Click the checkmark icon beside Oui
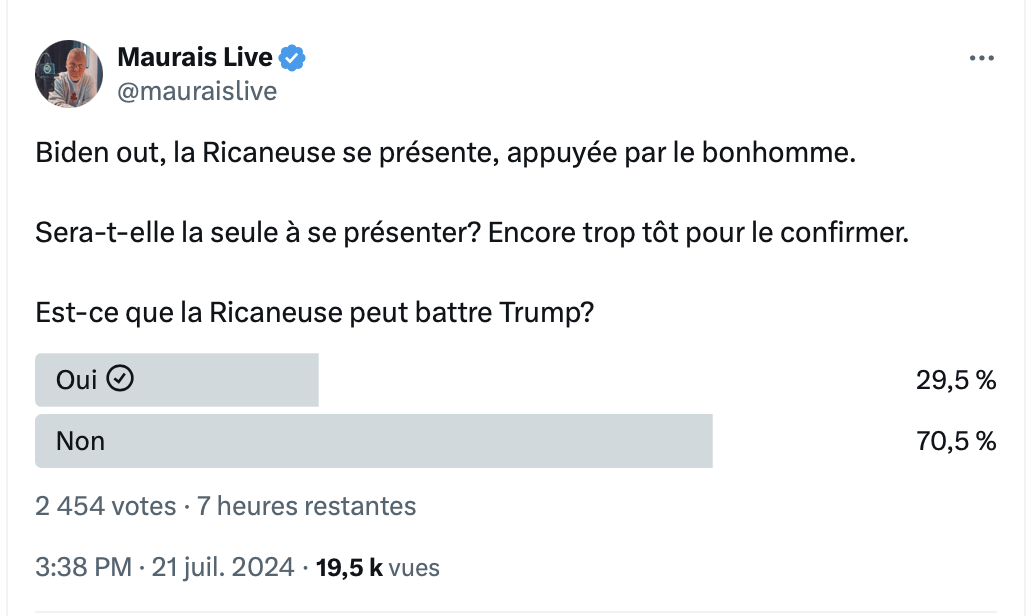The height and width of the screenshot is (616, 1034). click(x=120, y=379)
